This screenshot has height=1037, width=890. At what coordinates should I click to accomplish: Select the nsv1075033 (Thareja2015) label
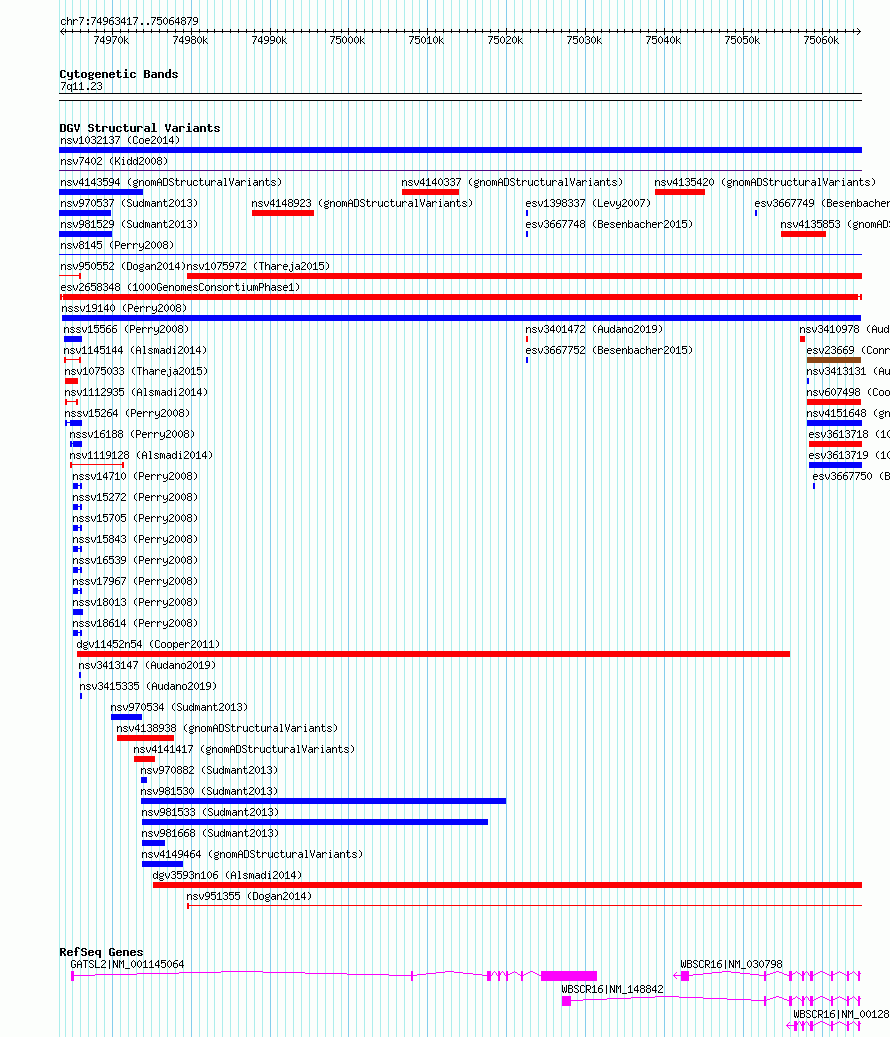(x=136, y=372)
